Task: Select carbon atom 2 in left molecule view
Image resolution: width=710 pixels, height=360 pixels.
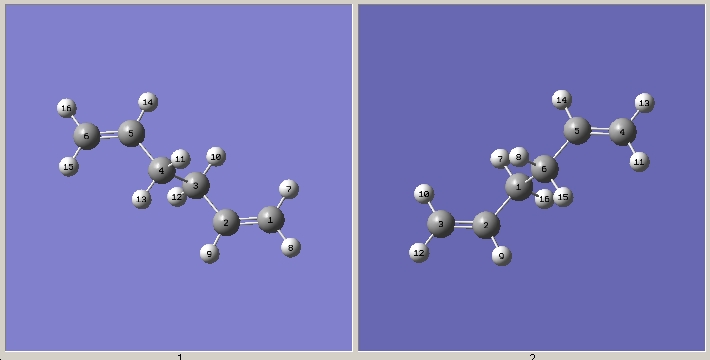Action: tap(226, 222)
